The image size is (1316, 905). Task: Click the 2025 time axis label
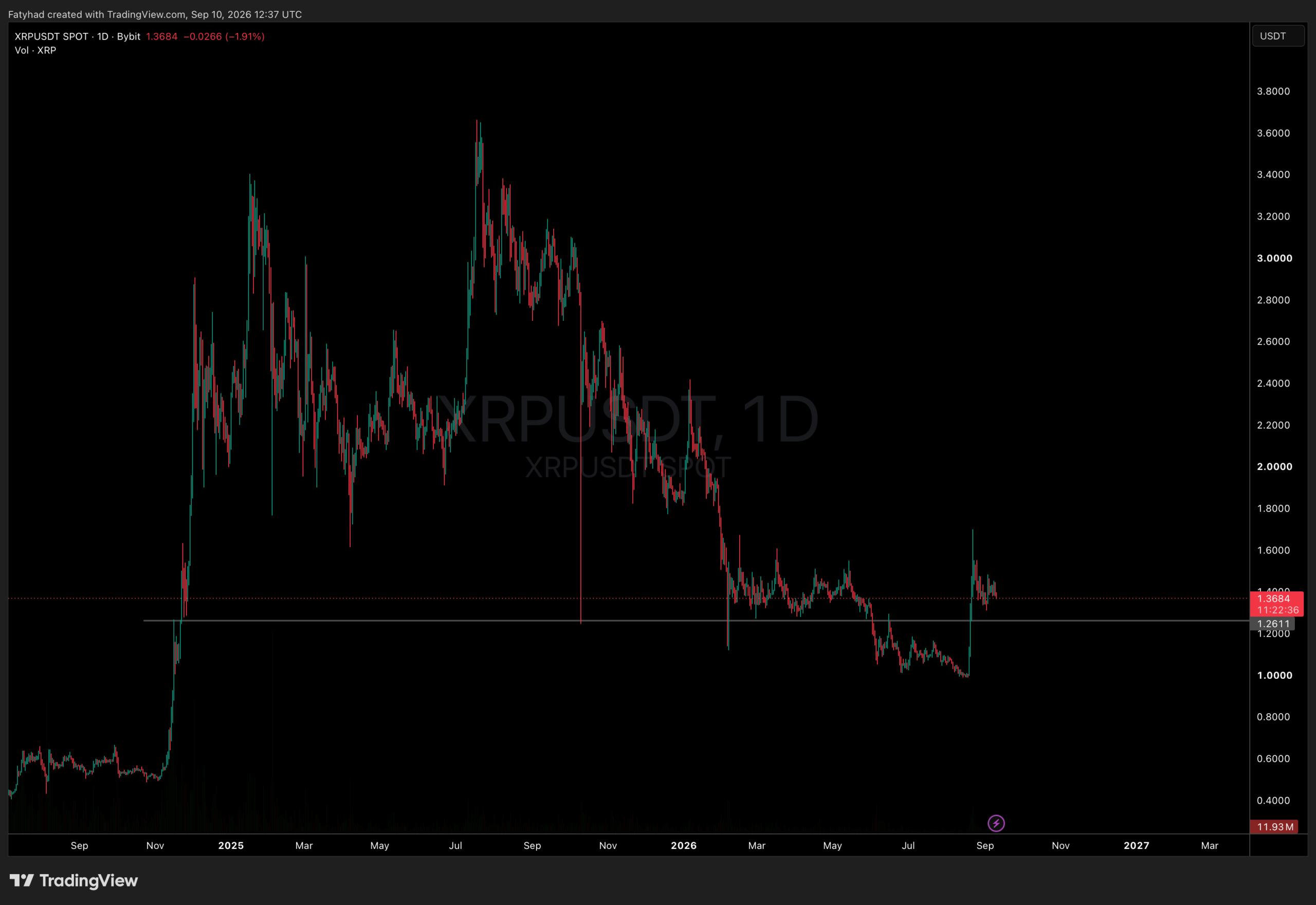point(231,845)
